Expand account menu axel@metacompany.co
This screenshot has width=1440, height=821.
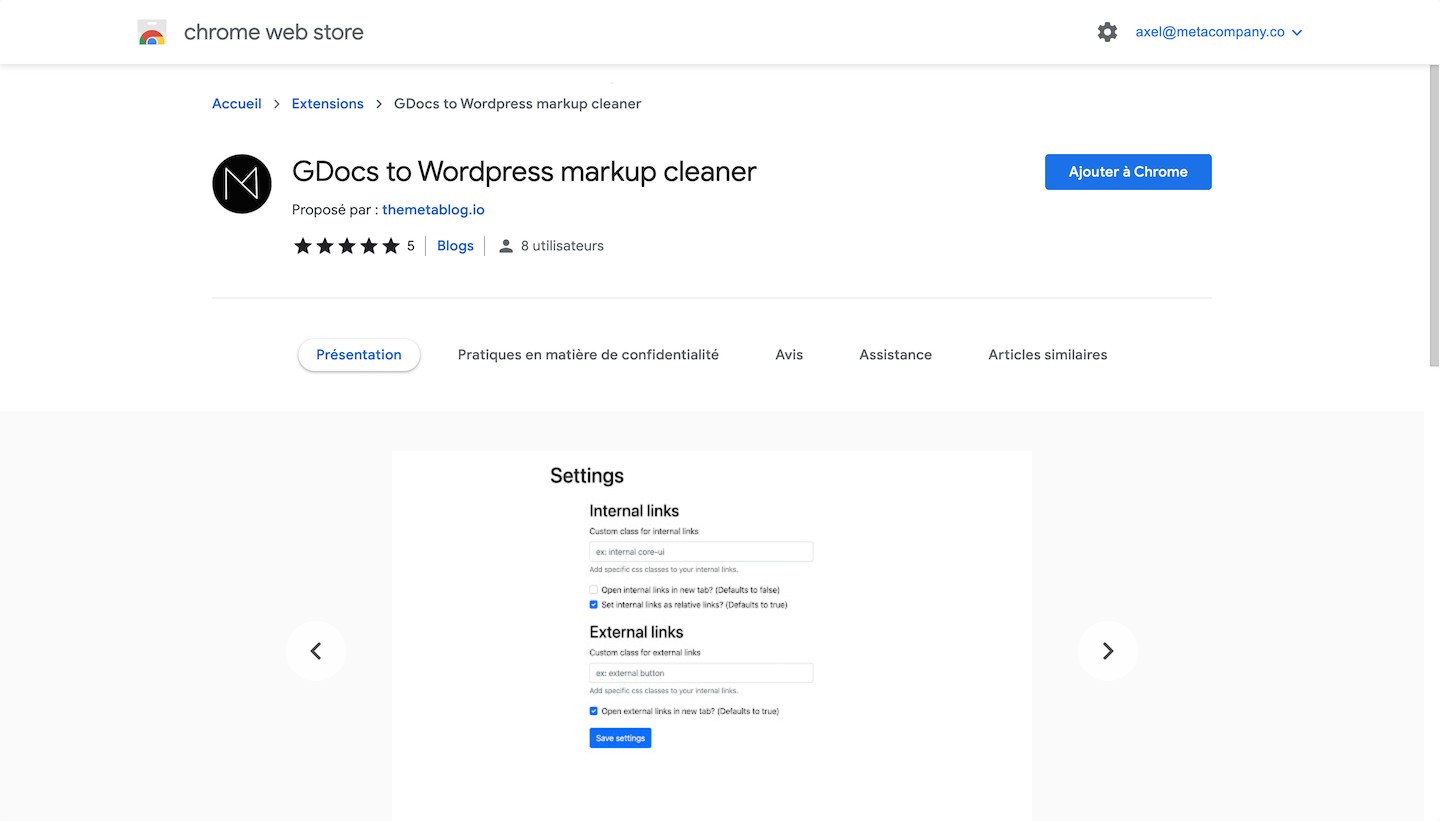[x=1219, y=32]
